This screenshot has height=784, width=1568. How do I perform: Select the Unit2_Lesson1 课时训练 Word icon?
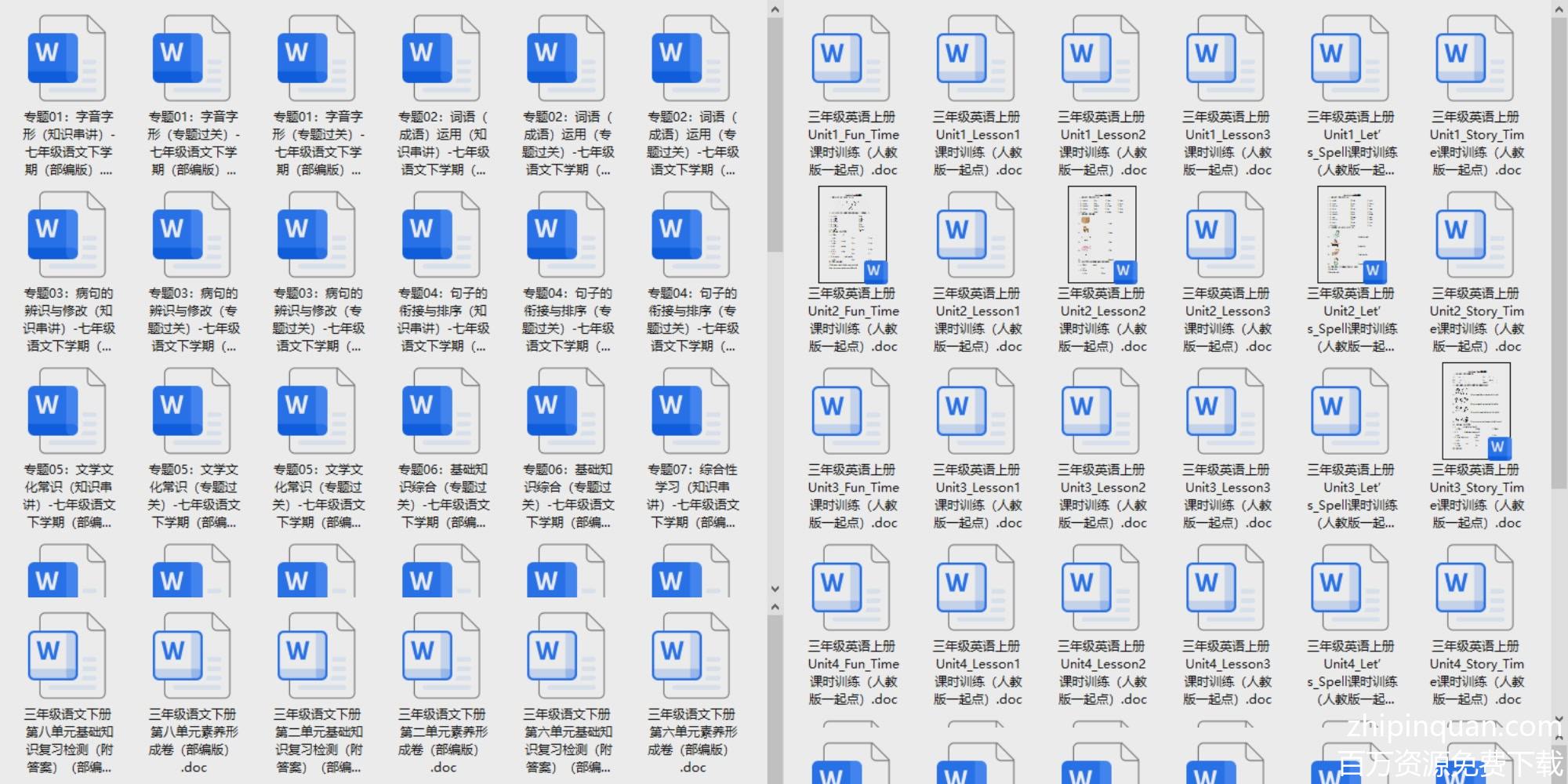(x=975, y=235)
